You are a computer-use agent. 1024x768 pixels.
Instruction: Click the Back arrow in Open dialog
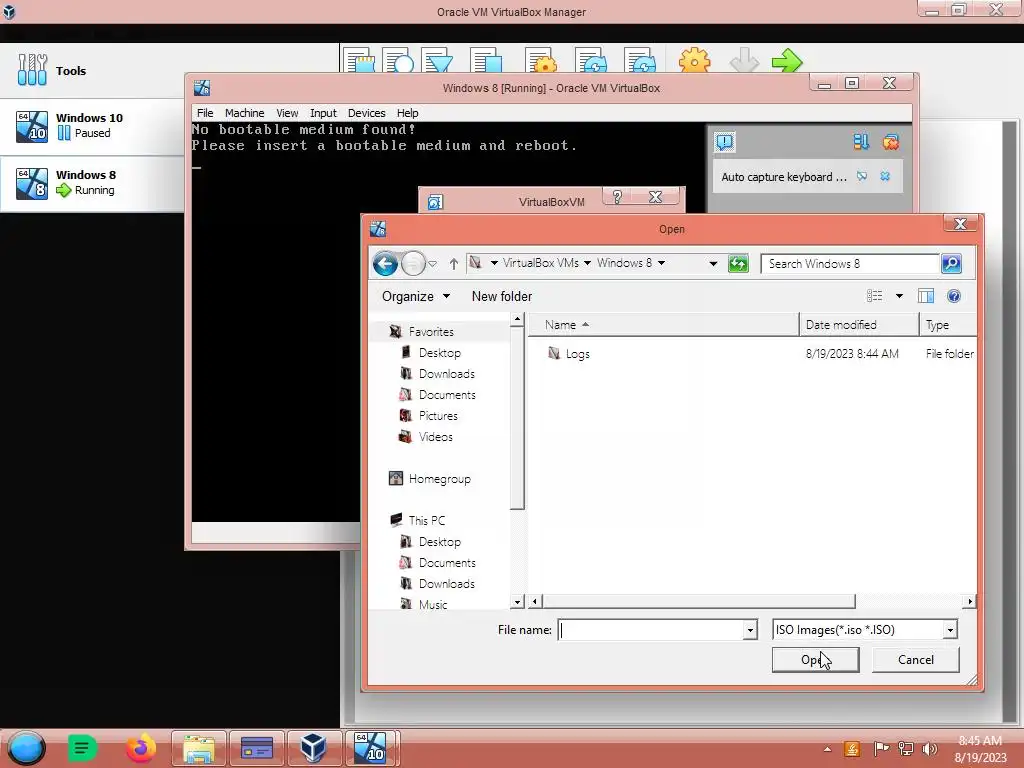385,264
